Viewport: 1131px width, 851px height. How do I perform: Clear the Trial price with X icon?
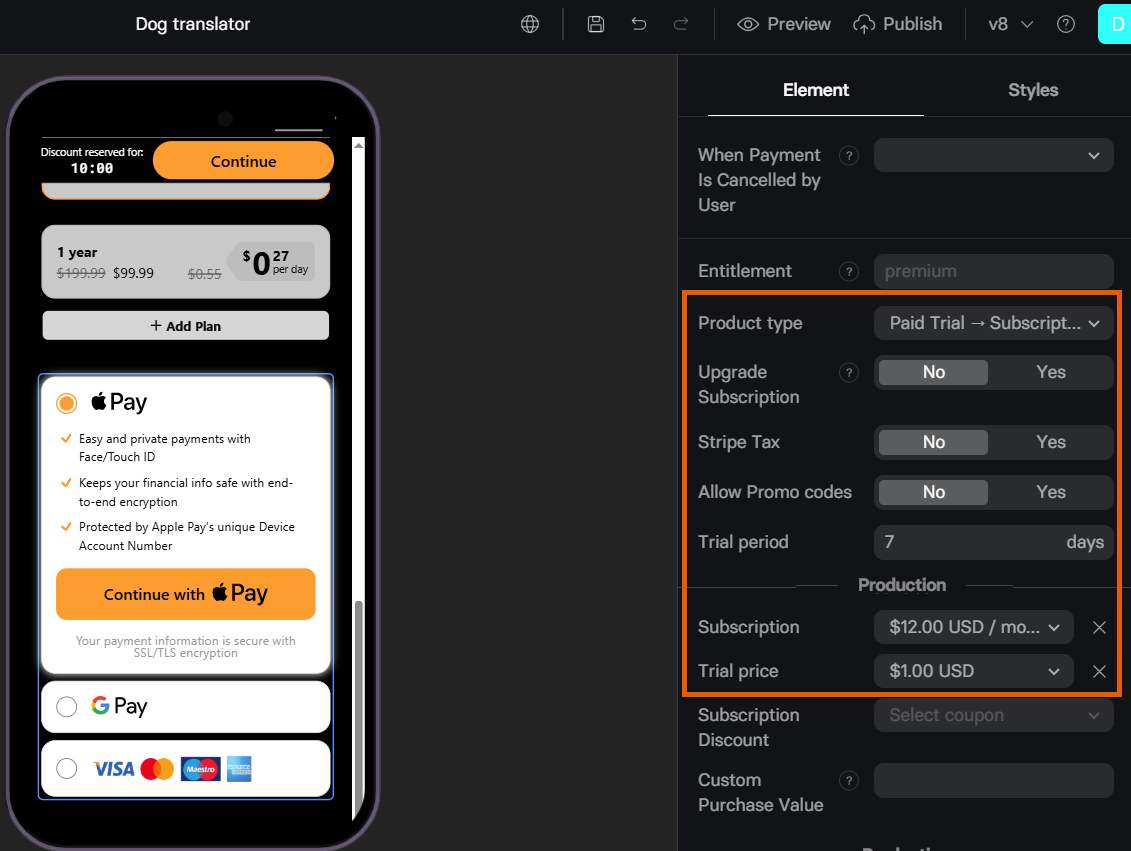click(x=1099, y=671)
